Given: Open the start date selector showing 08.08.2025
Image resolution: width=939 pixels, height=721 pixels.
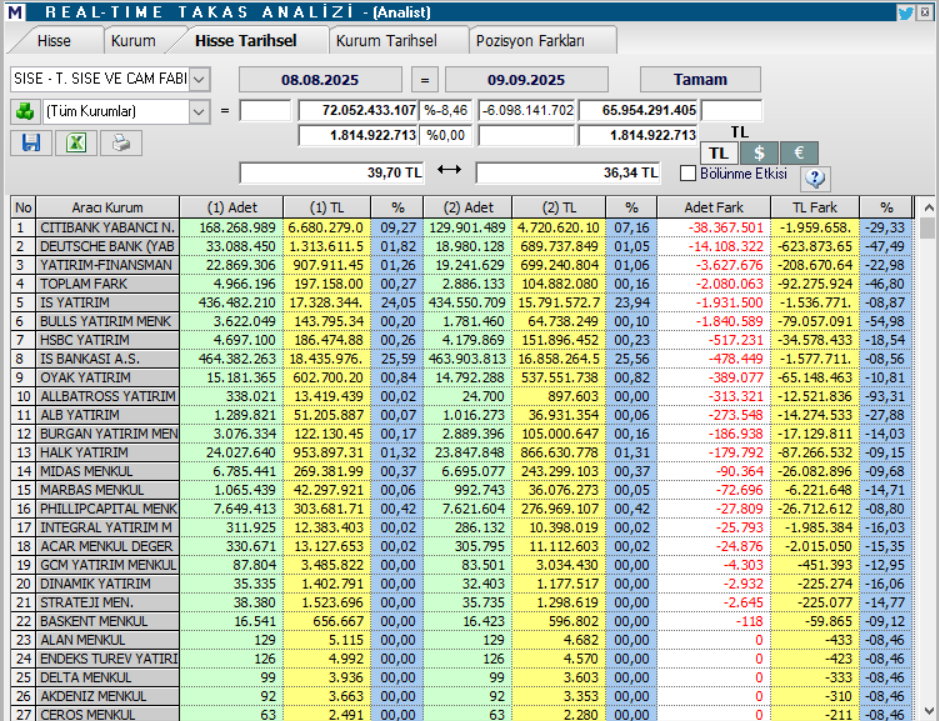Looking at the screenshot, I should (x=320, y=79).
